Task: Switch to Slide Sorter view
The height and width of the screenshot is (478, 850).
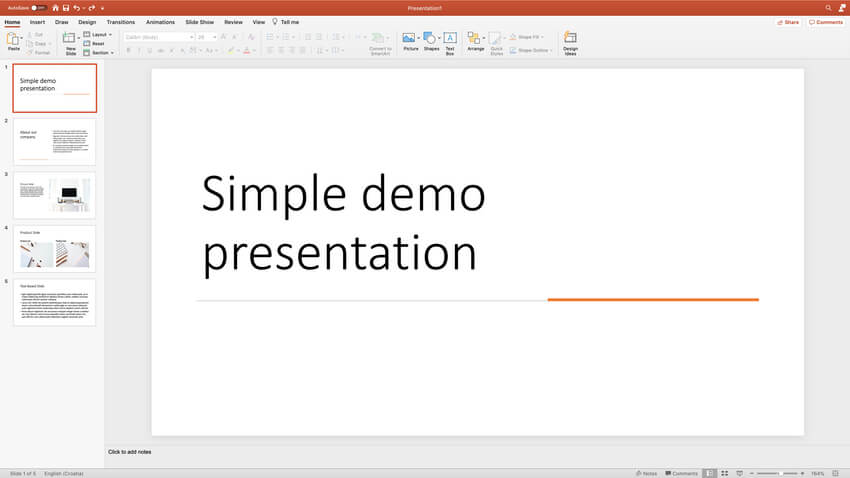Action: [723, 473]
